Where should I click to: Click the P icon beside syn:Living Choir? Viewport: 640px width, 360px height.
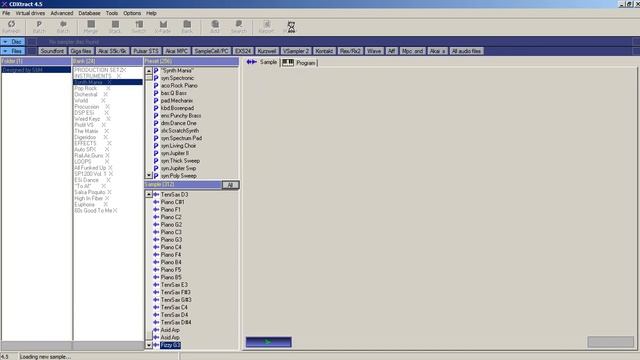[x=156, y=146]
